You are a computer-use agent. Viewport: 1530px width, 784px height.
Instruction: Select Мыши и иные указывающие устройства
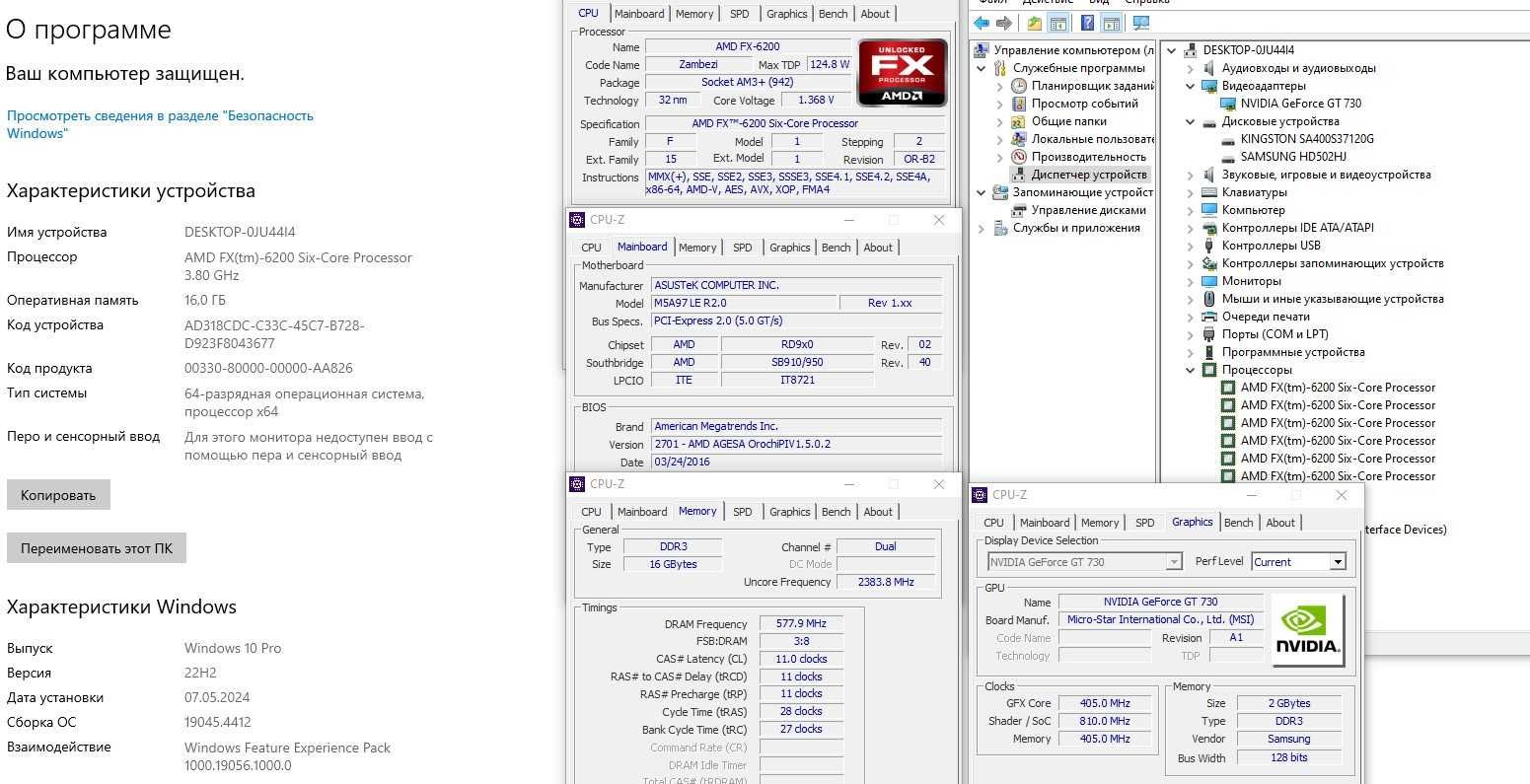click(x=1333, y=299)
